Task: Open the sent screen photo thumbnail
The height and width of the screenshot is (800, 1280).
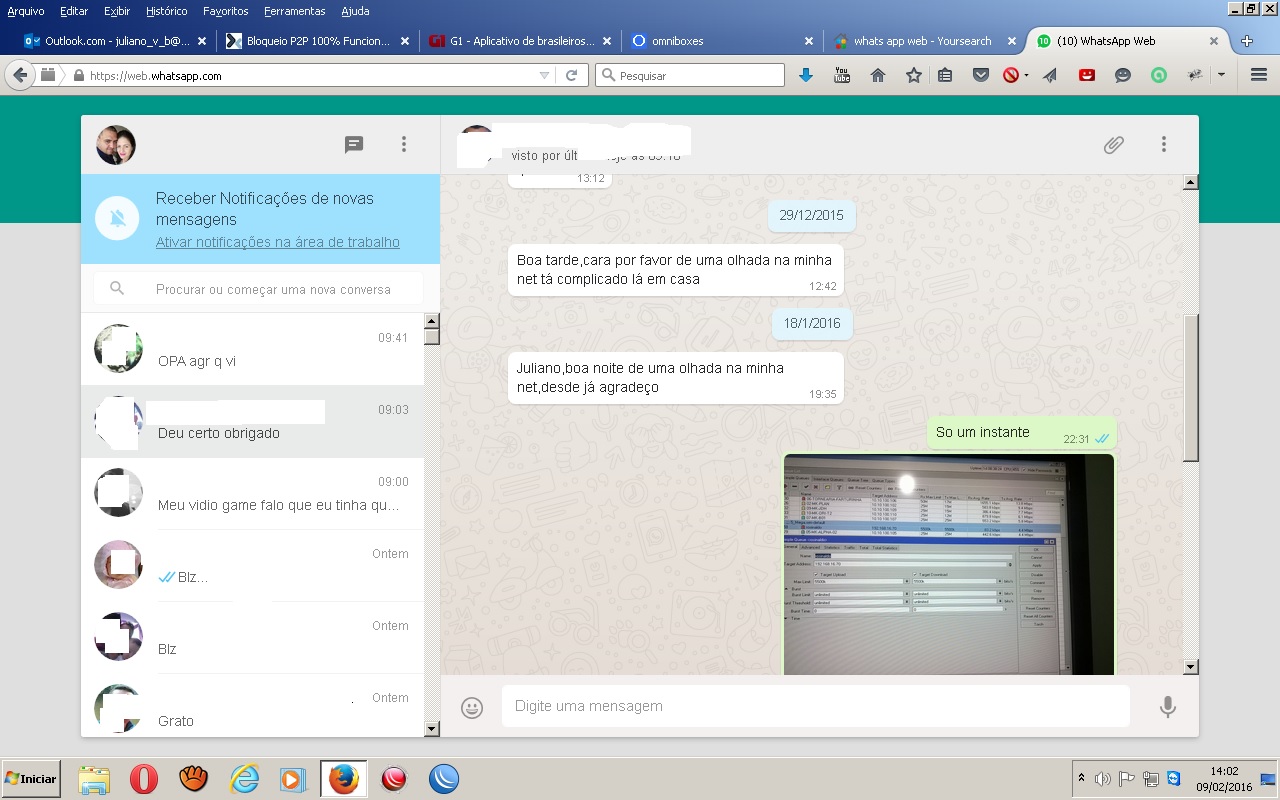Action: (949, 564)
